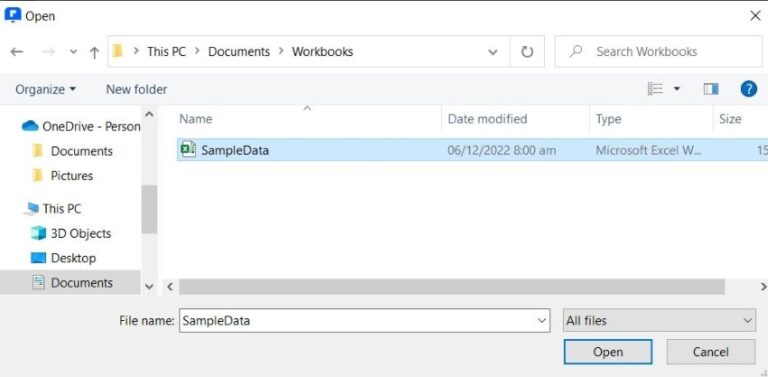Select the SampleData Excel file icon
This screenshot has width=768, height=377.
[188, 149]
